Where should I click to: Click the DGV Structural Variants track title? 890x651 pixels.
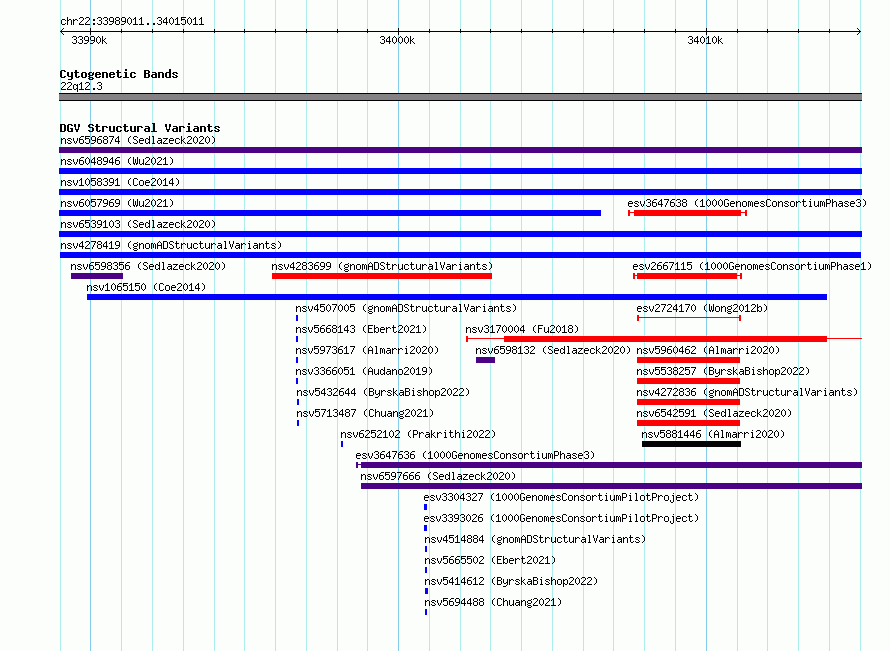pos(140,128)
